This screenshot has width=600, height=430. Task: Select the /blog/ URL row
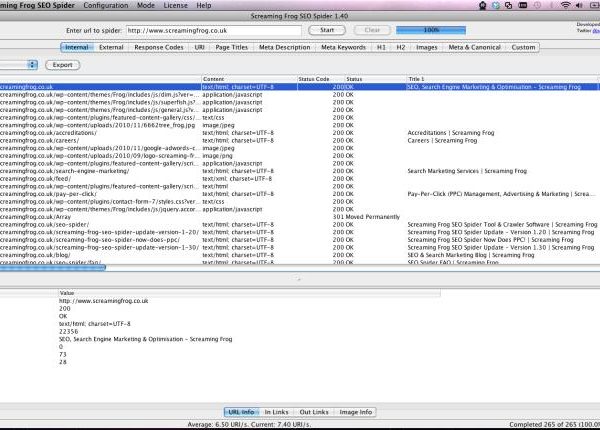click(x=300, y=255)
